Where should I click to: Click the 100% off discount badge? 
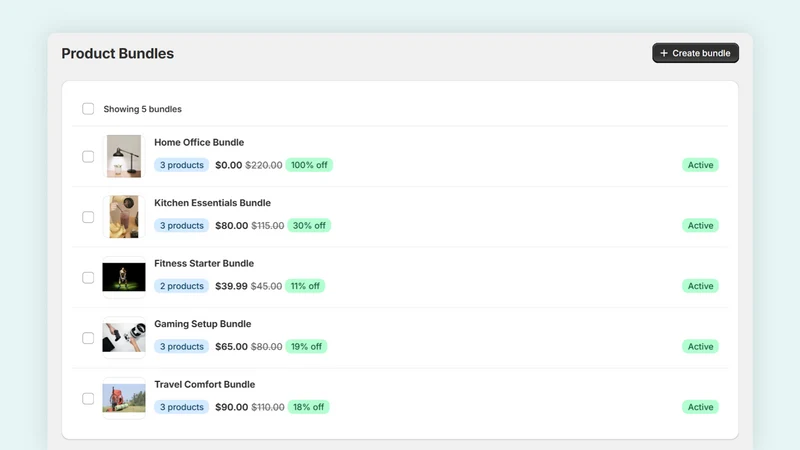(x=309, y=165)
